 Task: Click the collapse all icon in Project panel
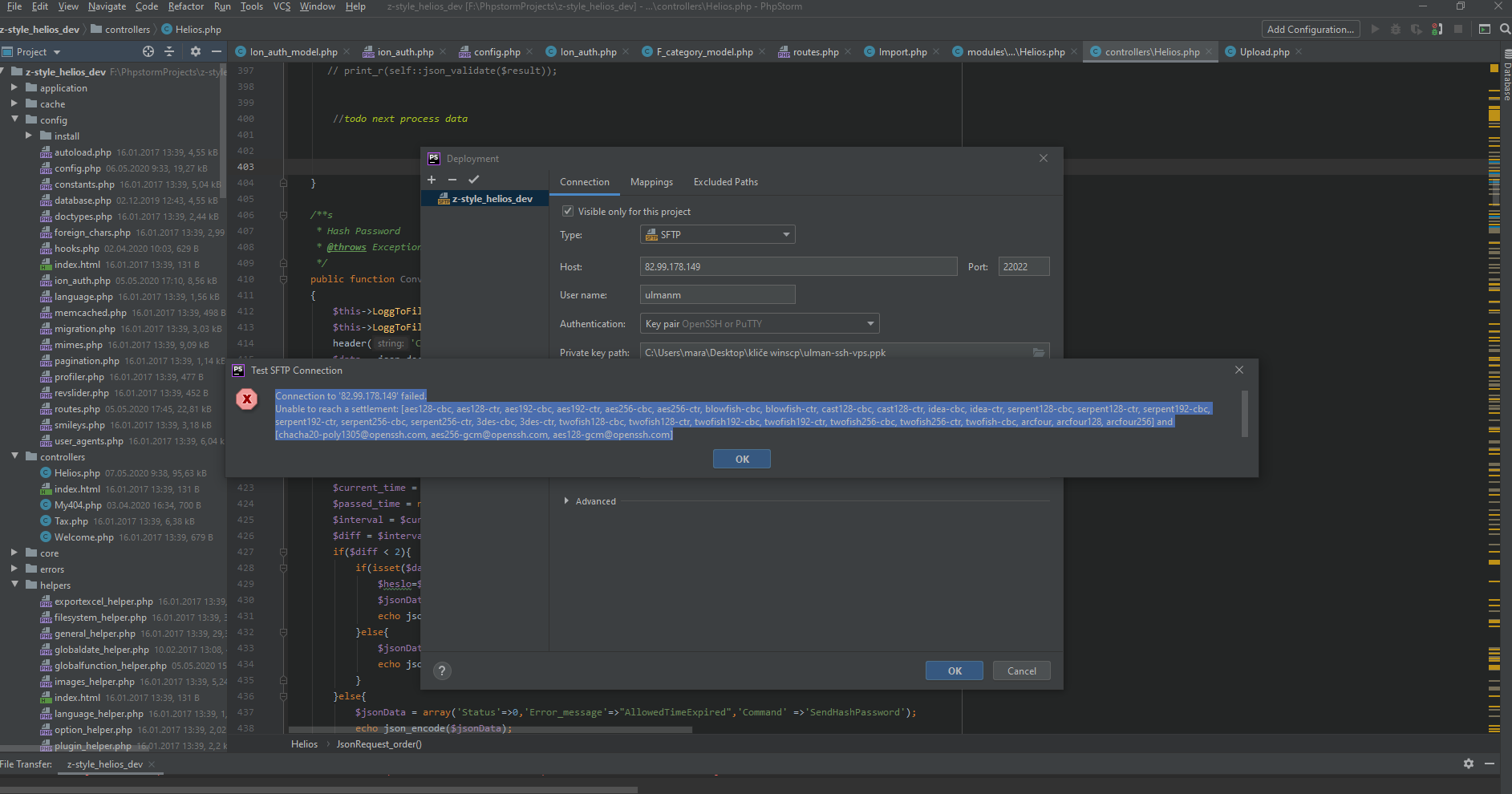169,51
